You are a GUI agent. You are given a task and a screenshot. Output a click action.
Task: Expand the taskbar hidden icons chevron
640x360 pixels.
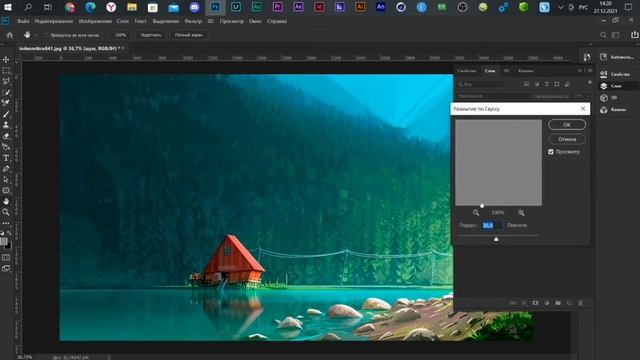point(560,7)
